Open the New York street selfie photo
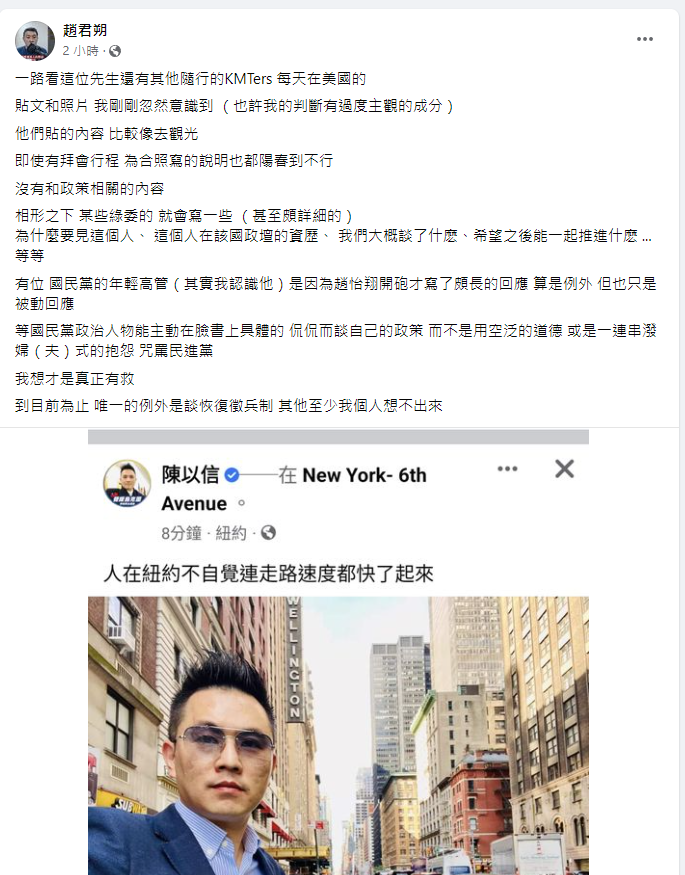685x875 pixels. (x=338, y=735)
